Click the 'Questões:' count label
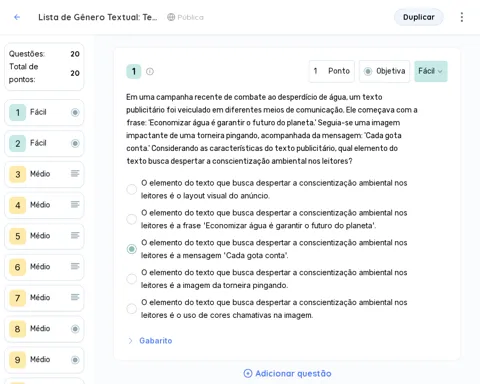 pyautogui.click(x=27, y=54)
